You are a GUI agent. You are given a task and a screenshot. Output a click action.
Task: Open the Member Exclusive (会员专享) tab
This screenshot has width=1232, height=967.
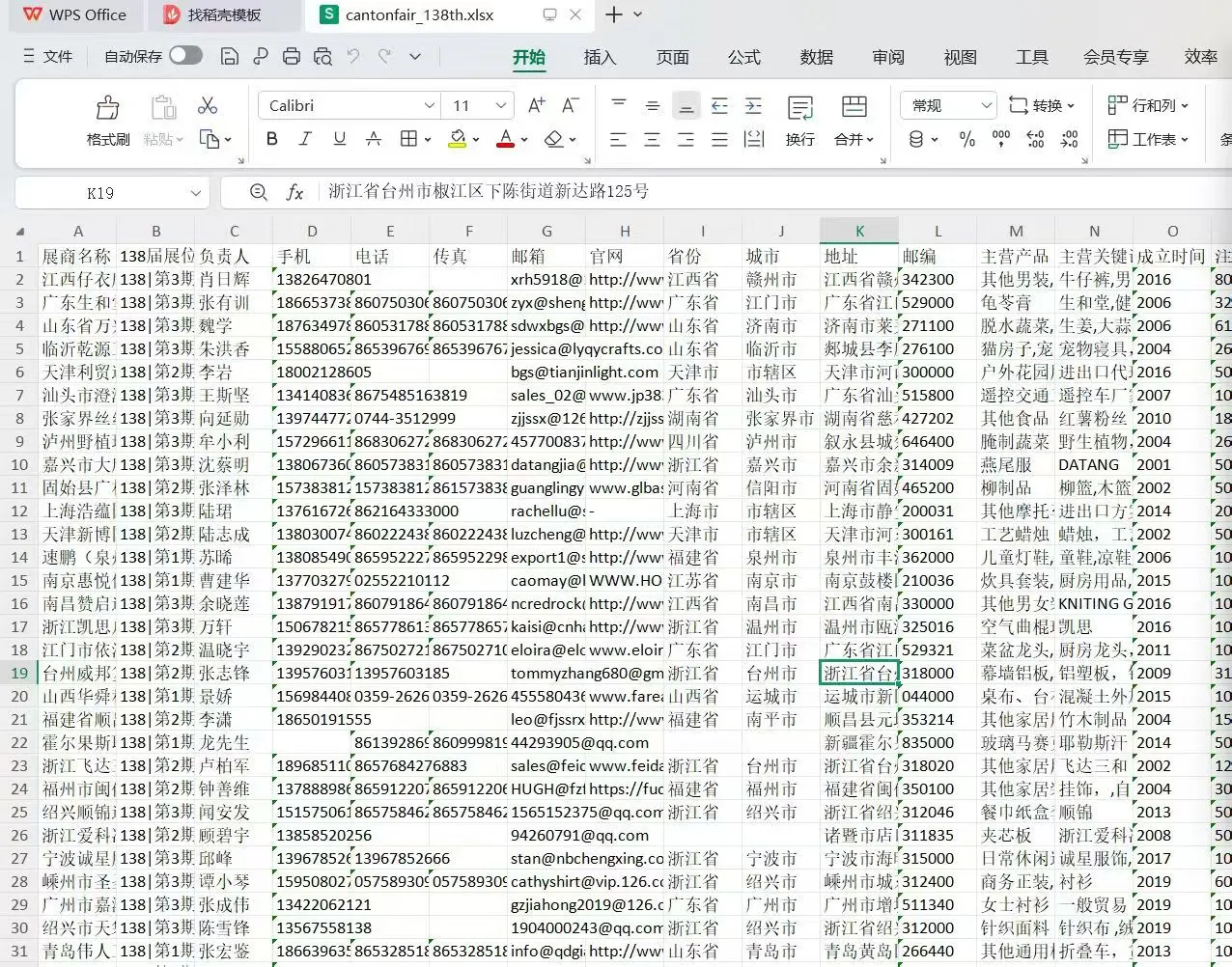(1116, 57)
